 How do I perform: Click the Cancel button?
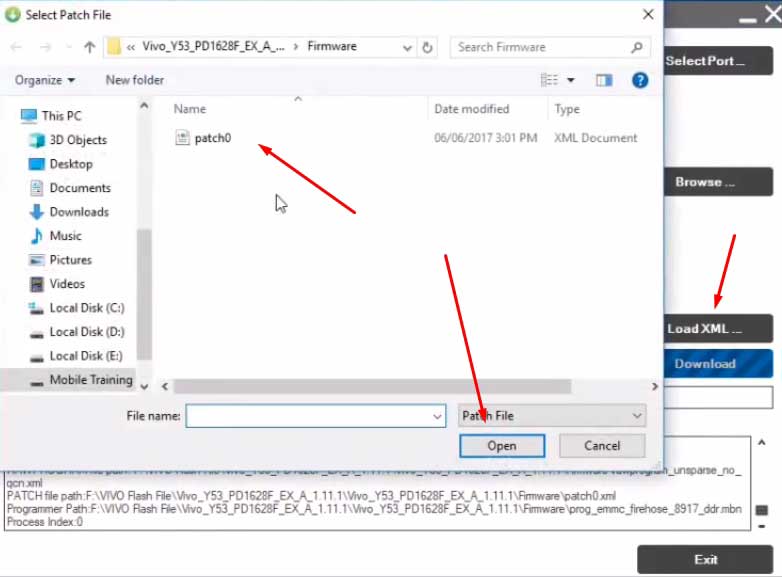[602, 445]
